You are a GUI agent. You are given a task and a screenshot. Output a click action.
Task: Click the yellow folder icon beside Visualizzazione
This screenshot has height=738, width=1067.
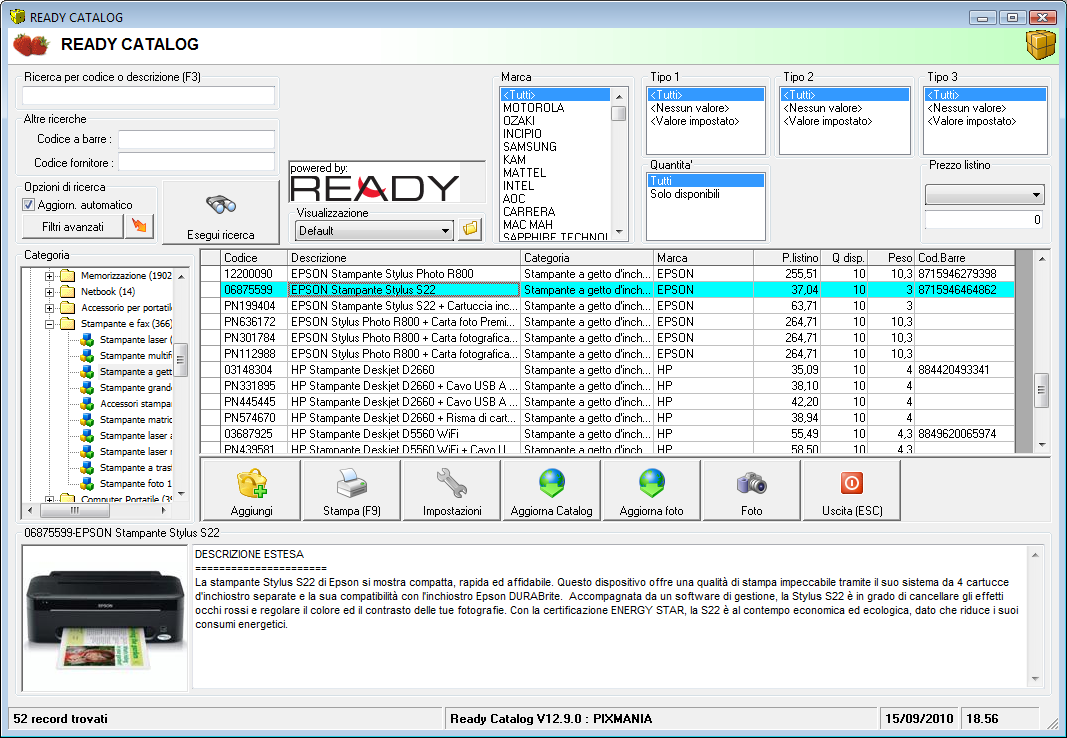click(x=470, y=229)
